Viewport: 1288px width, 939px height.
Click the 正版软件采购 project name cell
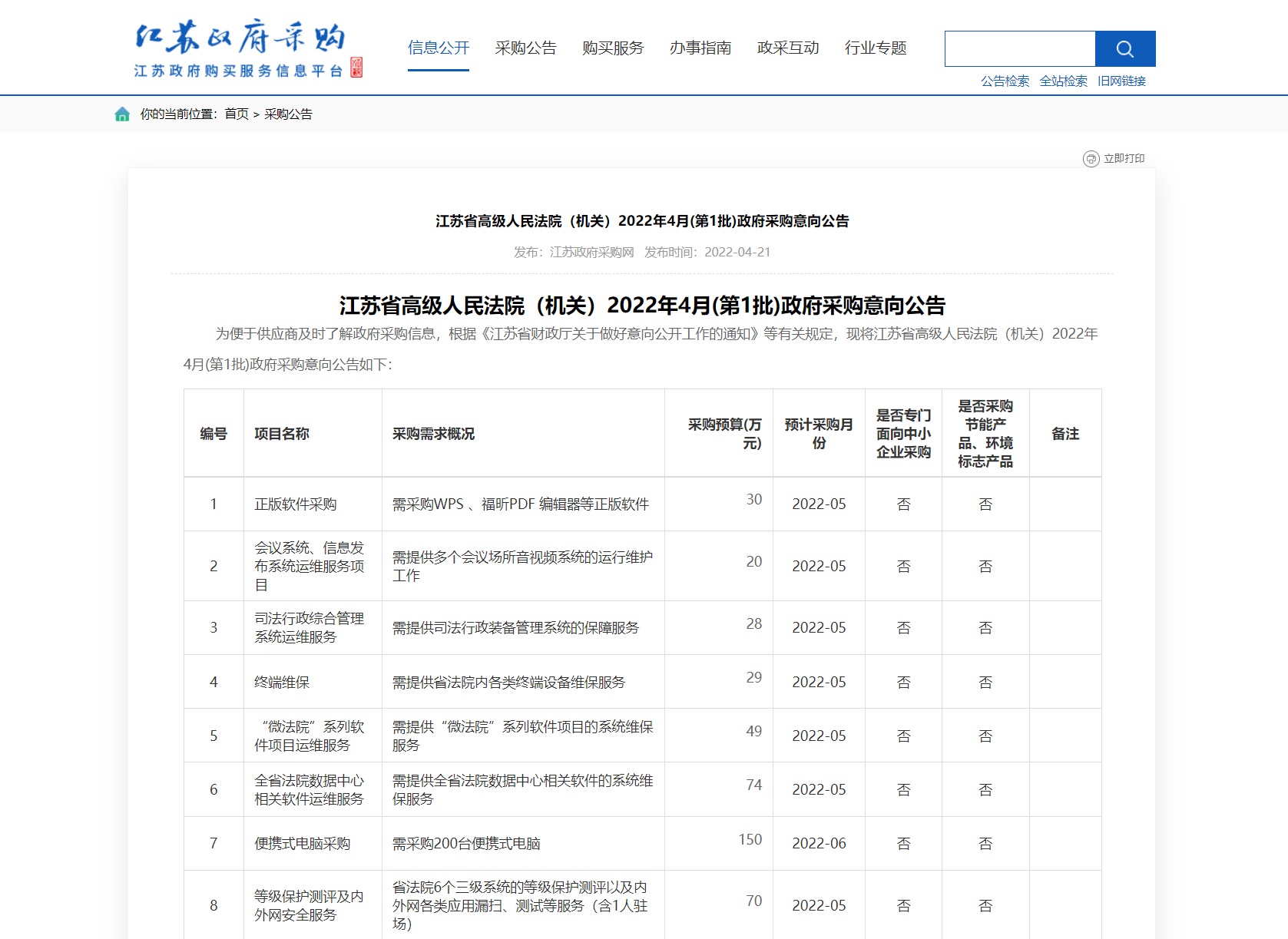coord(296,504)
